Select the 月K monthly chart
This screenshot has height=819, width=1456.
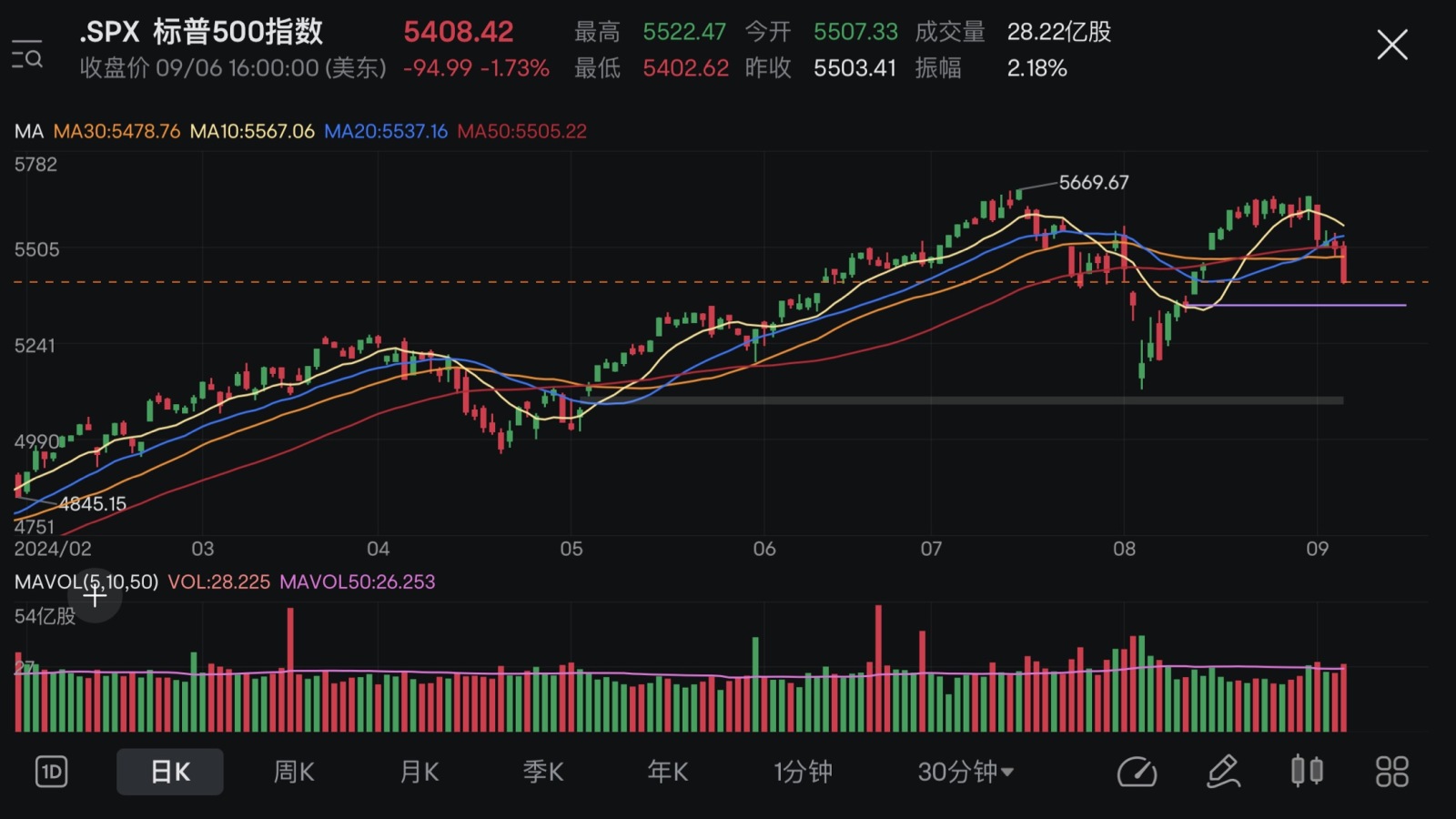pos(420,772)
